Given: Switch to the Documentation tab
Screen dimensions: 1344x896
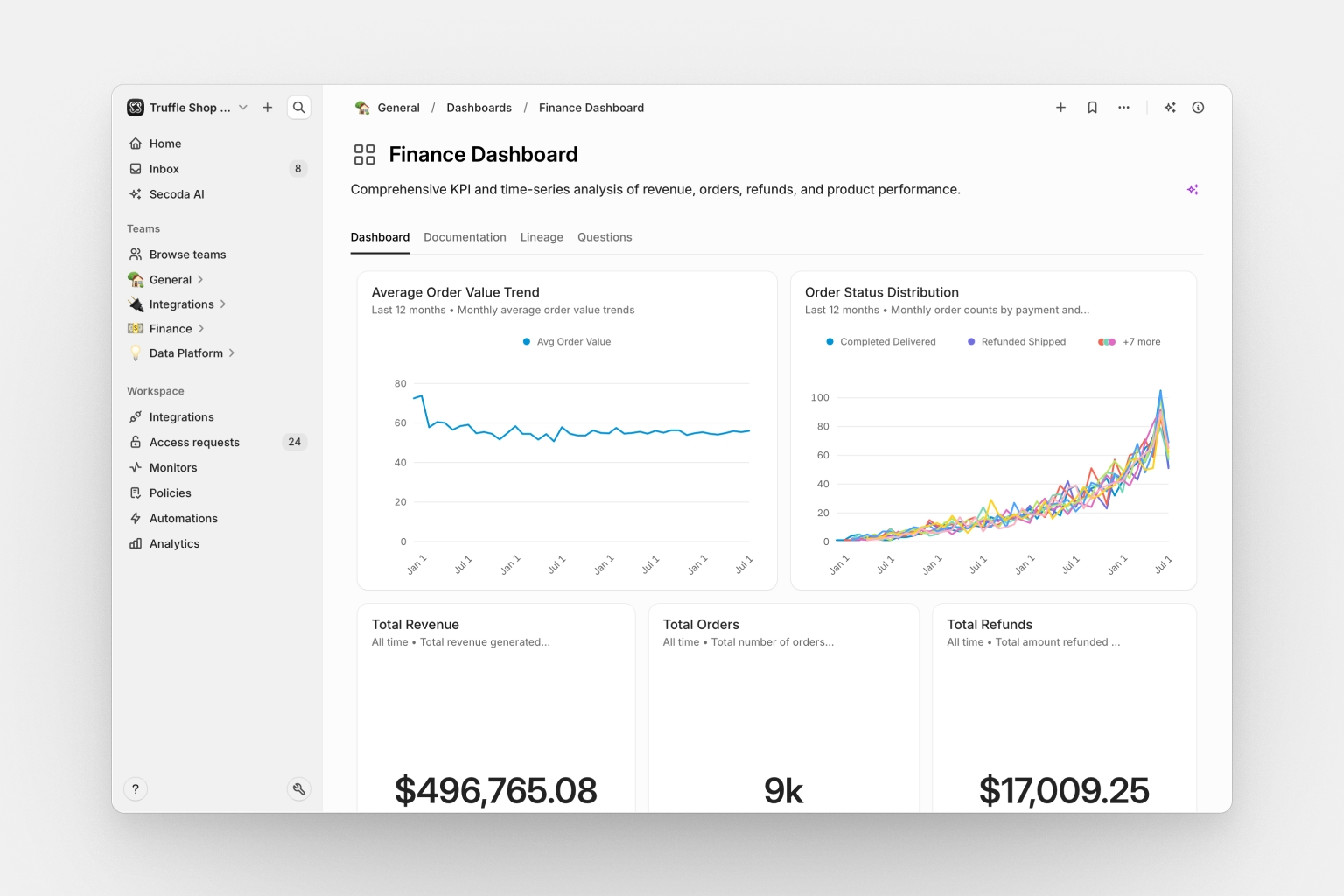Looking at the screenshot, I should pos(465,237).
